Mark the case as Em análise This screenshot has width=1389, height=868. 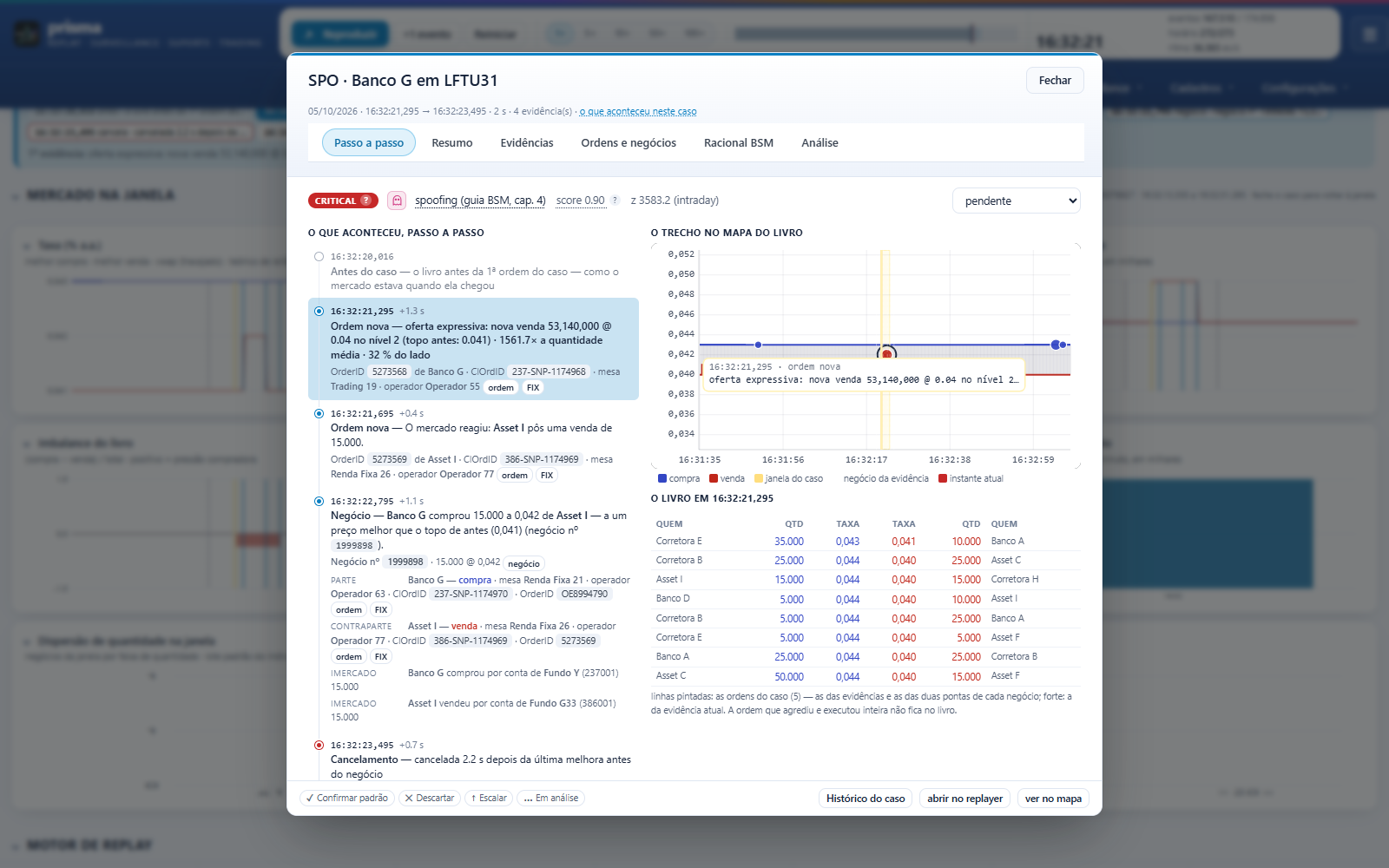(x=550, y=798)
